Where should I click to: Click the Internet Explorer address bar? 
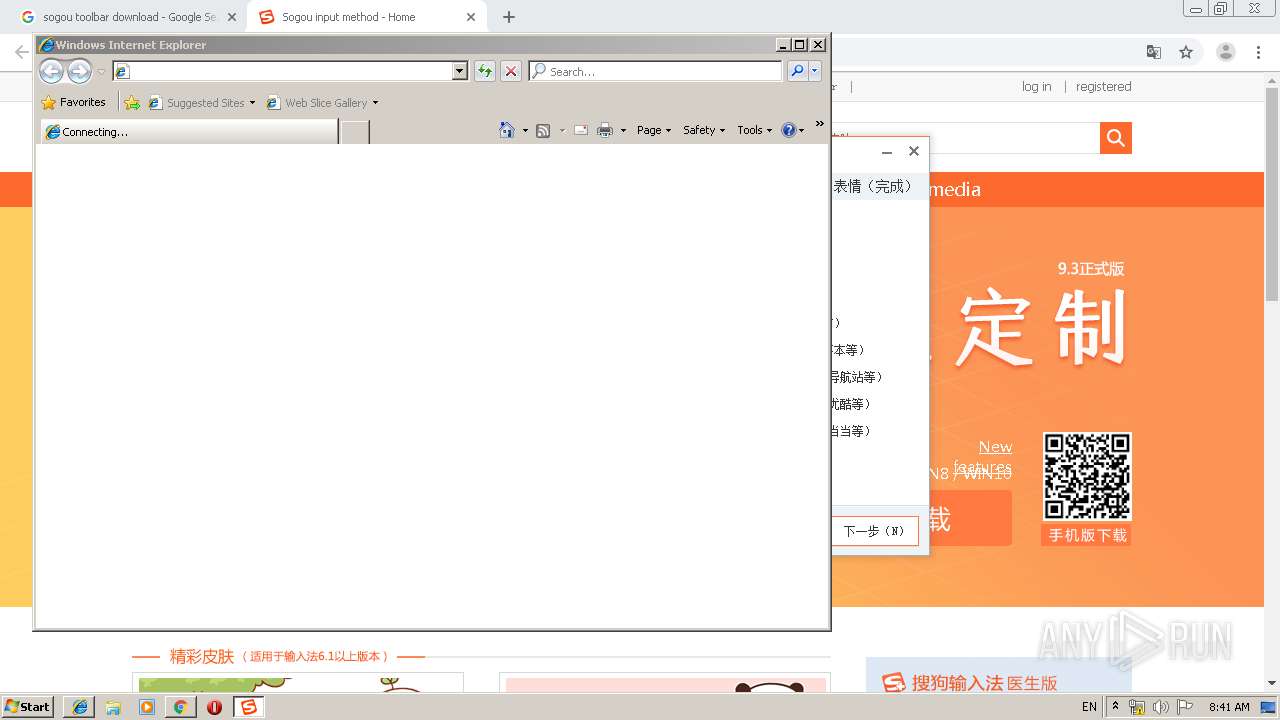click(x=282, y=71)
